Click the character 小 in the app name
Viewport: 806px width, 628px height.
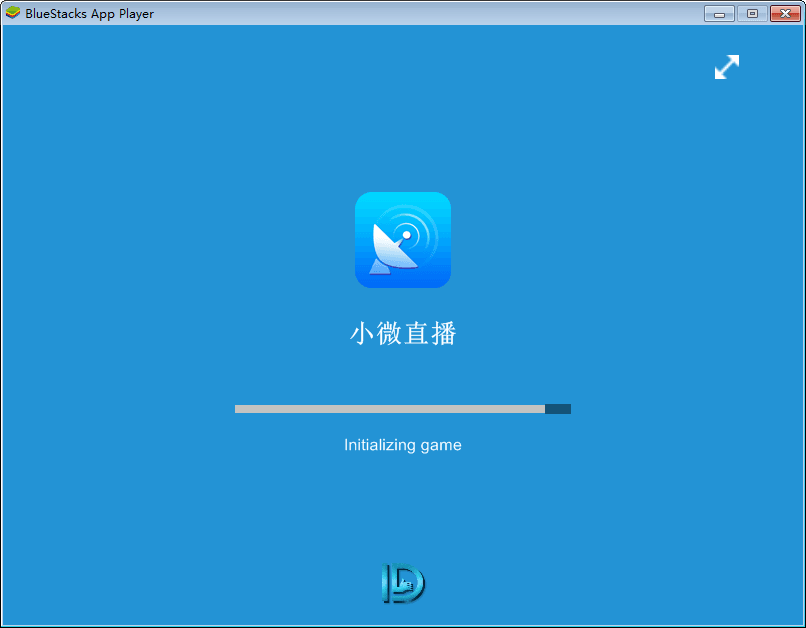(361, 334)
